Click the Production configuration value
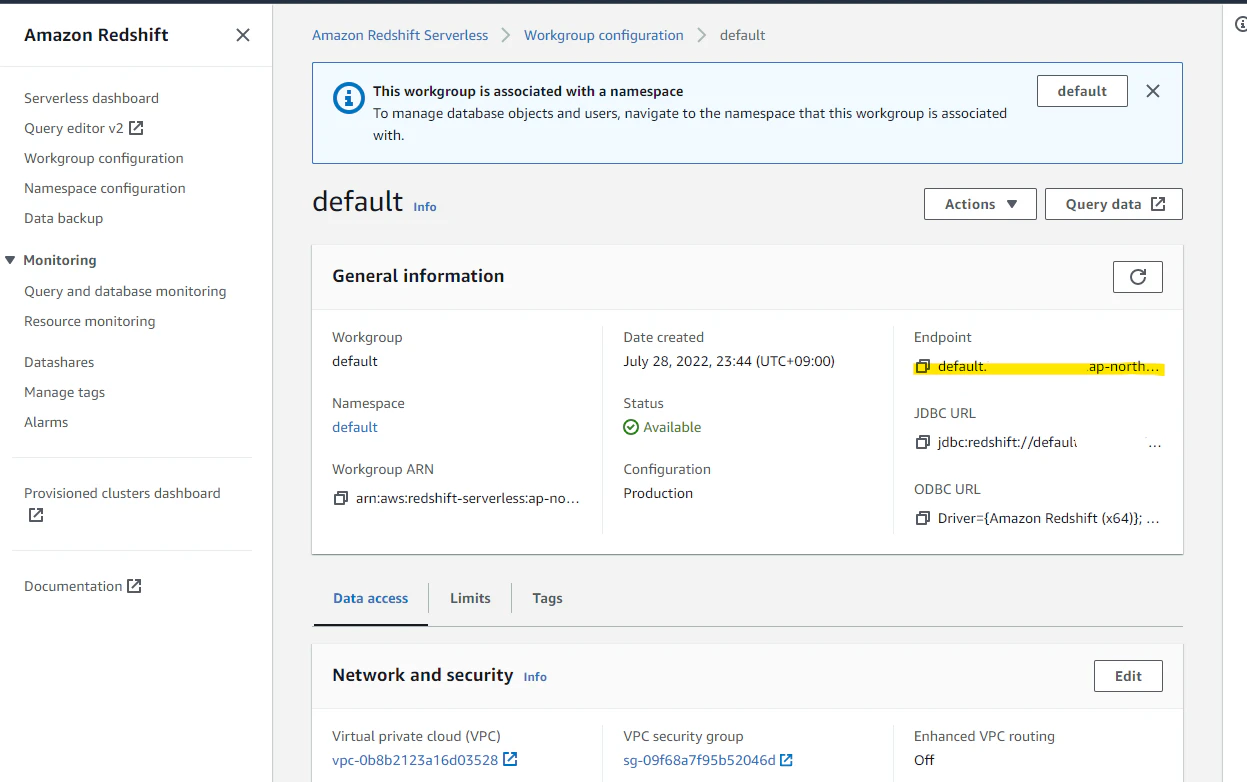The height and width of the screenshot is (782, 1247). coord(658,493)
